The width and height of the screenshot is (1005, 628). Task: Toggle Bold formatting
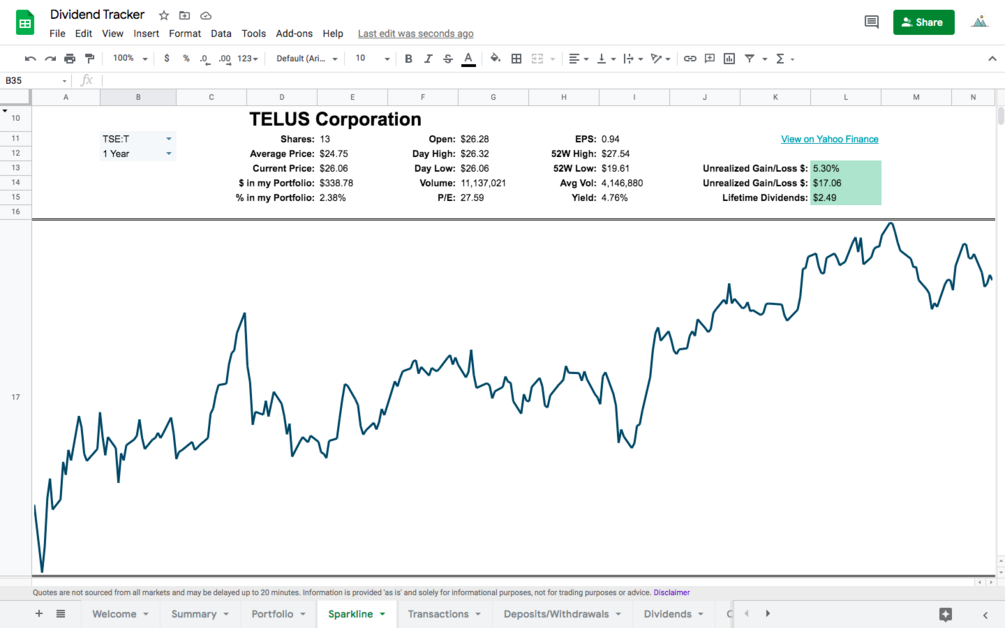(x=408, y=58)
